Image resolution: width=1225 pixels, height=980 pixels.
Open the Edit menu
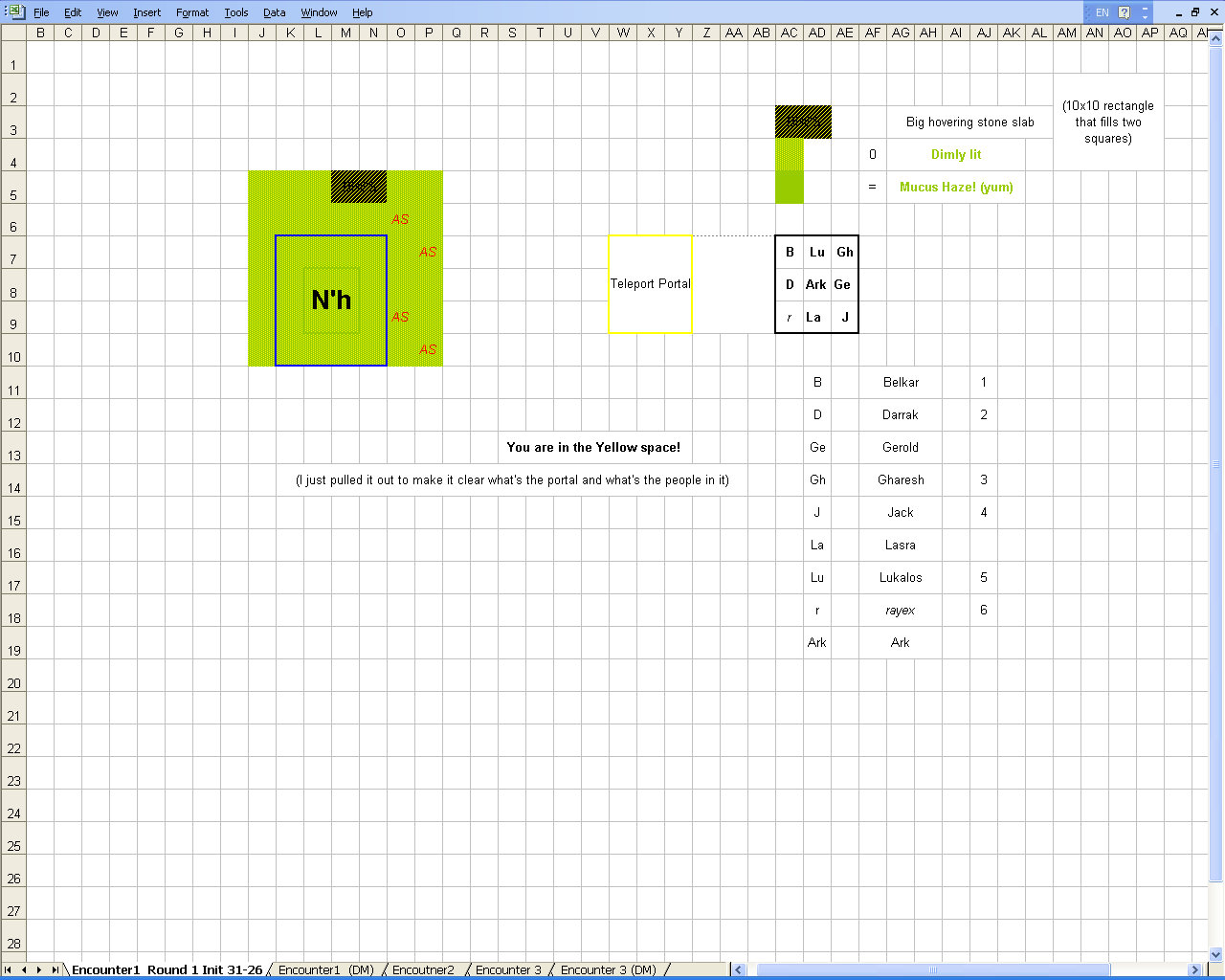[x=73, y=12]
